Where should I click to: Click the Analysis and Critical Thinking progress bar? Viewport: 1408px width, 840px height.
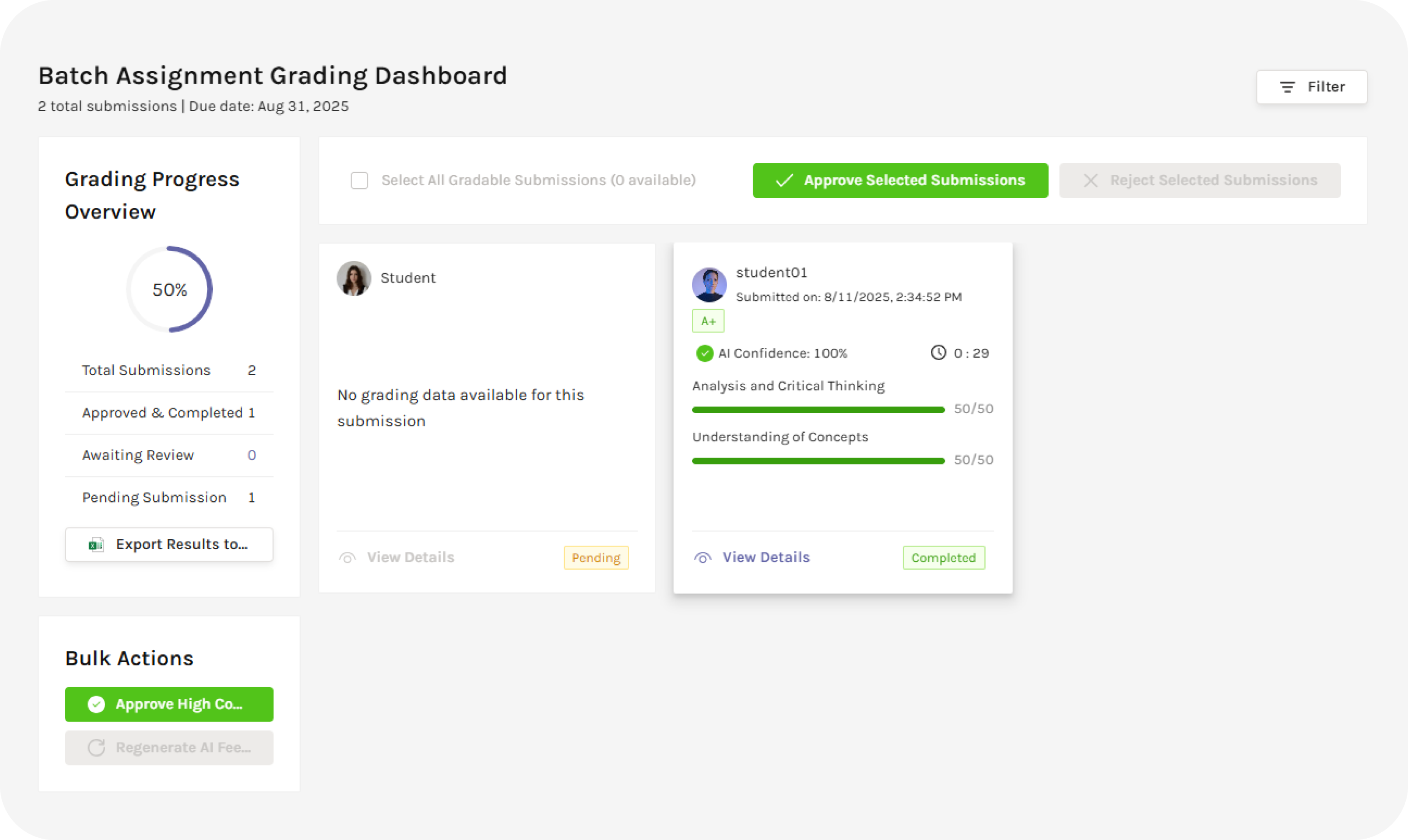point(818,410)
